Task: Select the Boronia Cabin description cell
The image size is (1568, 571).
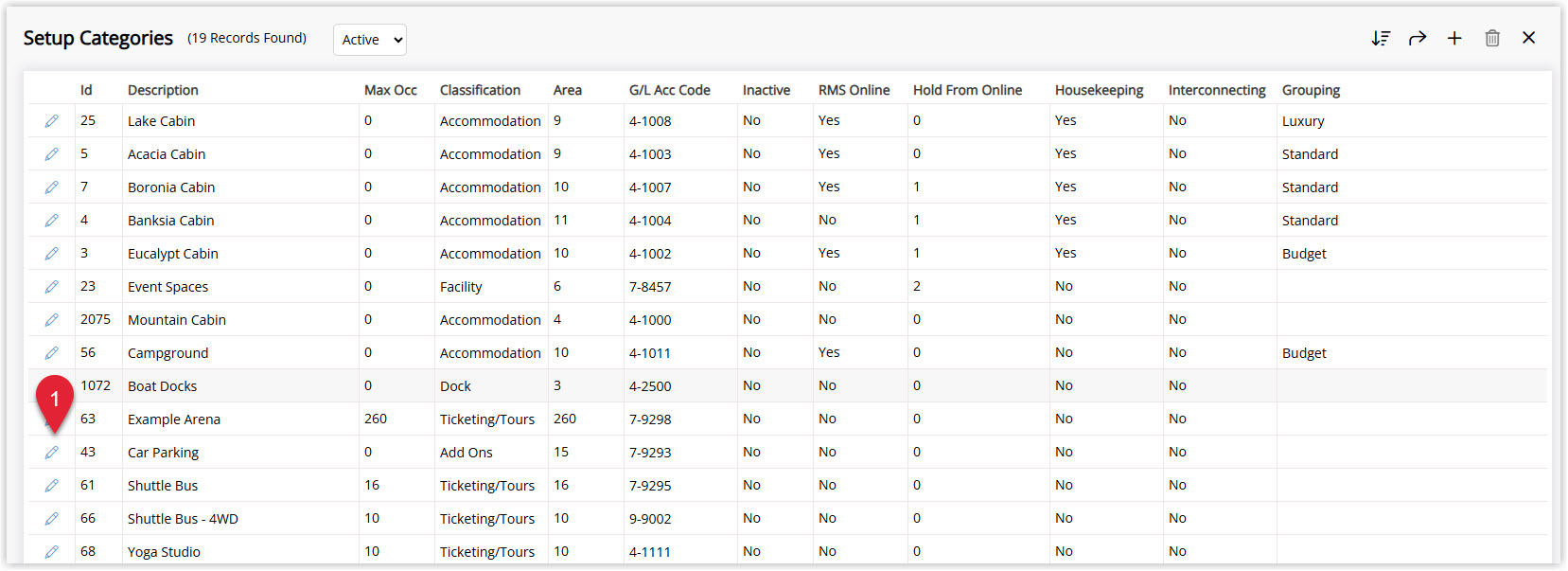Action: pos(171,187)
